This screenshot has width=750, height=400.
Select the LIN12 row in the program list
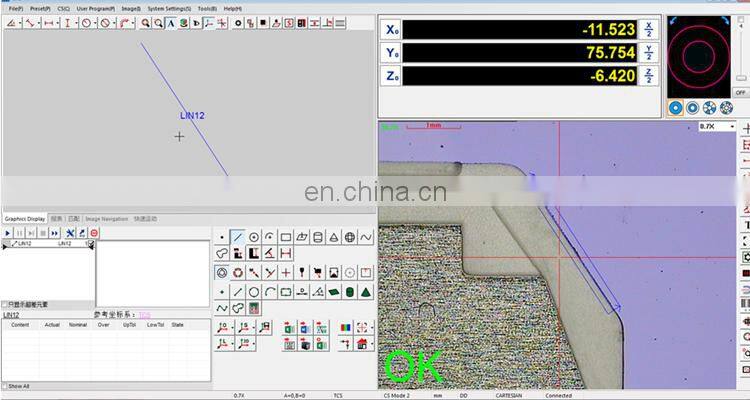48,244
